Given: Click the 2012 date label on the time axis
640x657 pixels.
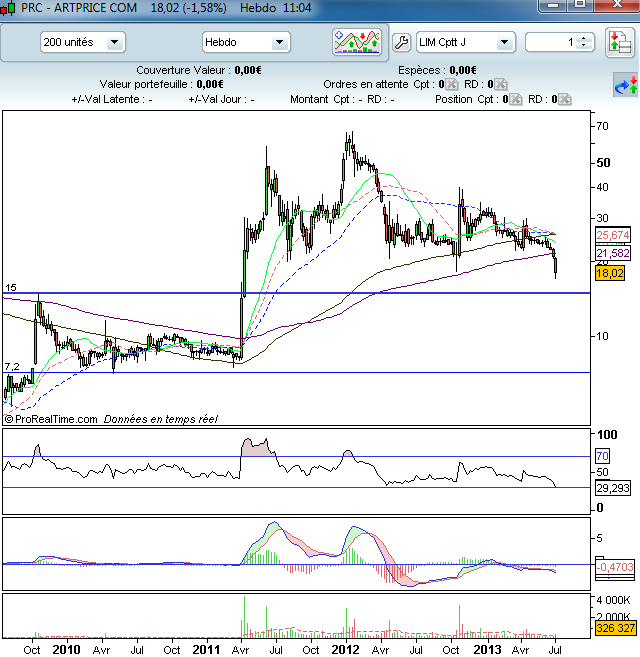Looking at the screenshot, I should point(345,649).
